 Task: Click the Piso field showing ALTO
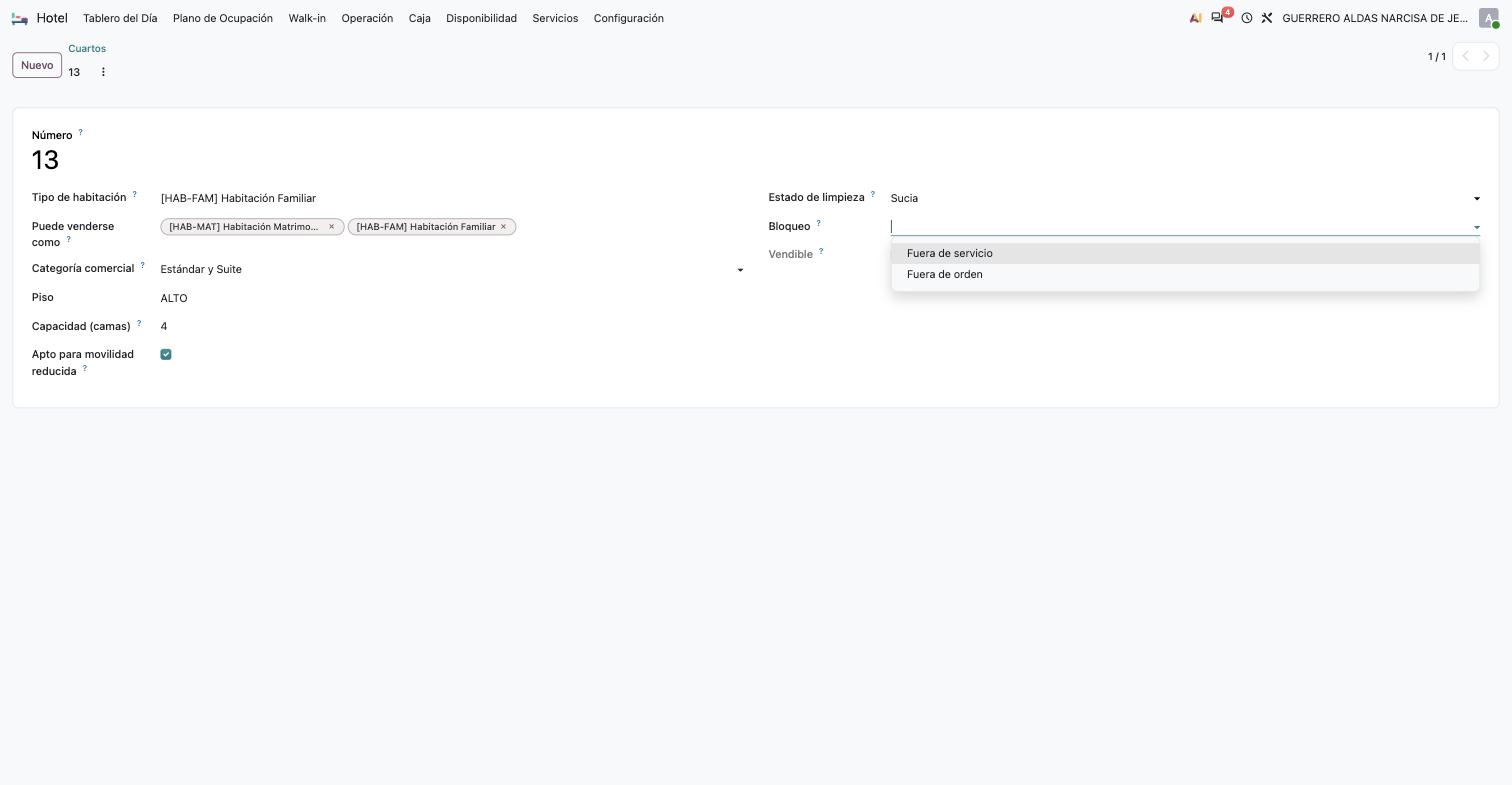452,298
